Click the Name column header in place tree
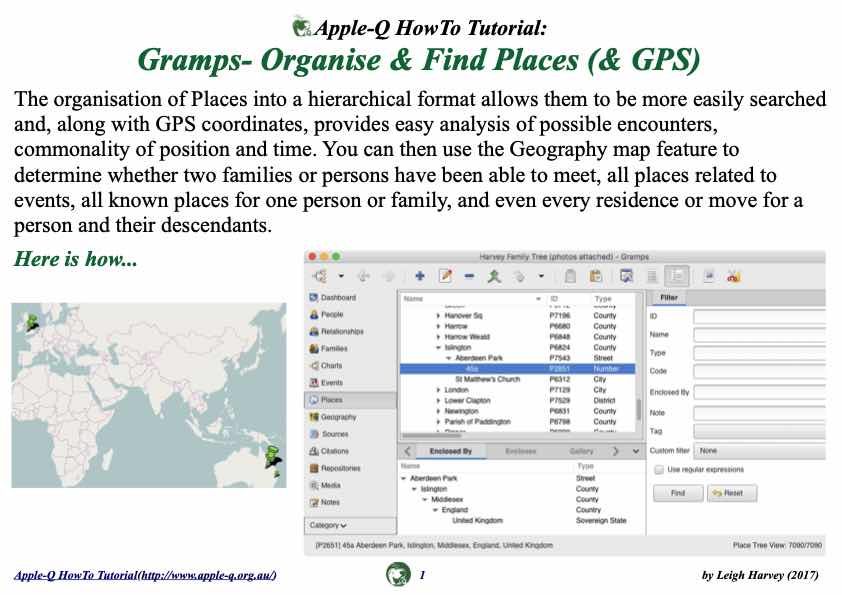This screenshot has height=595, width=842. point(471,299)
